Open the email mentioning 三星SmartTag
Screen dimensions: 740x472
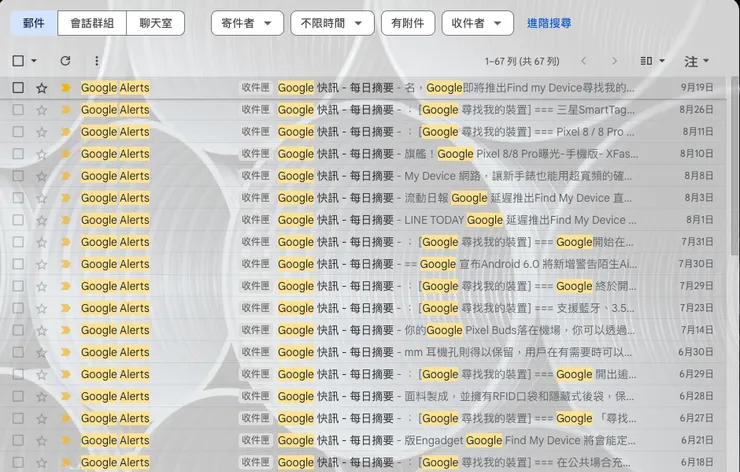click(x=363, y=110)
